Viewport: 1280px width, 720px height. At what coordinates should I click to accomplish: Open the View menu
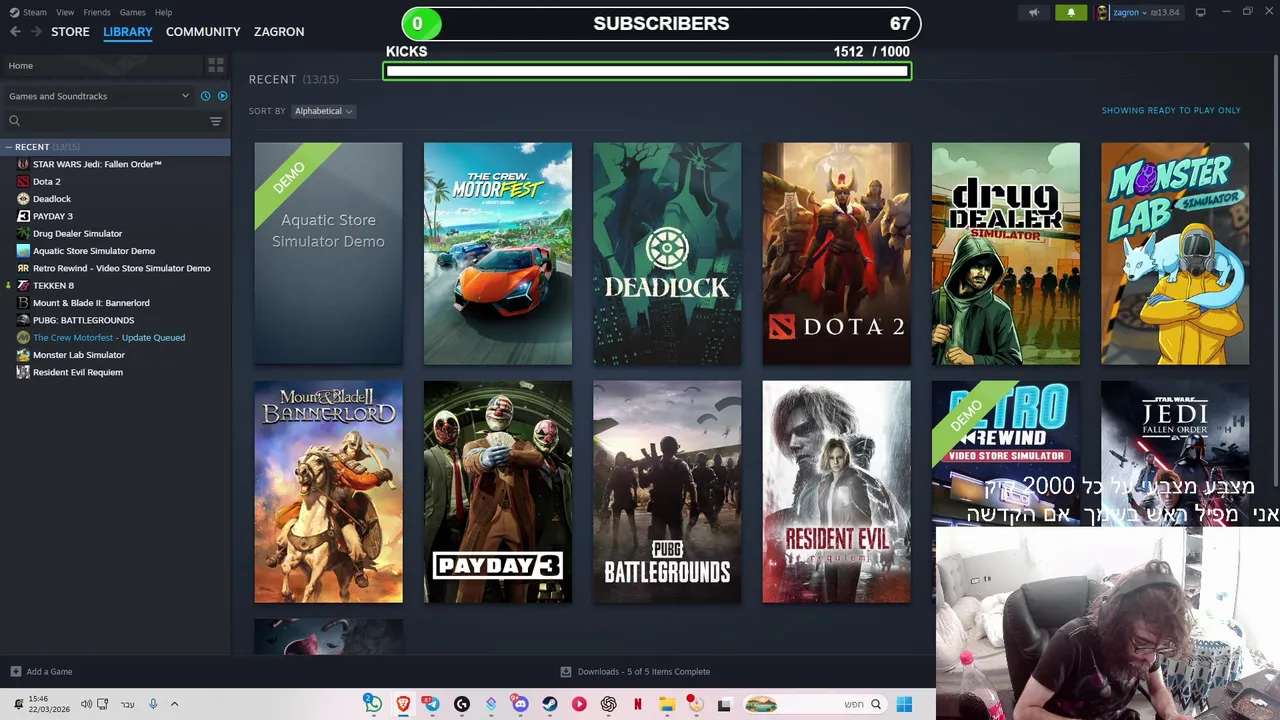coord(65,12)
